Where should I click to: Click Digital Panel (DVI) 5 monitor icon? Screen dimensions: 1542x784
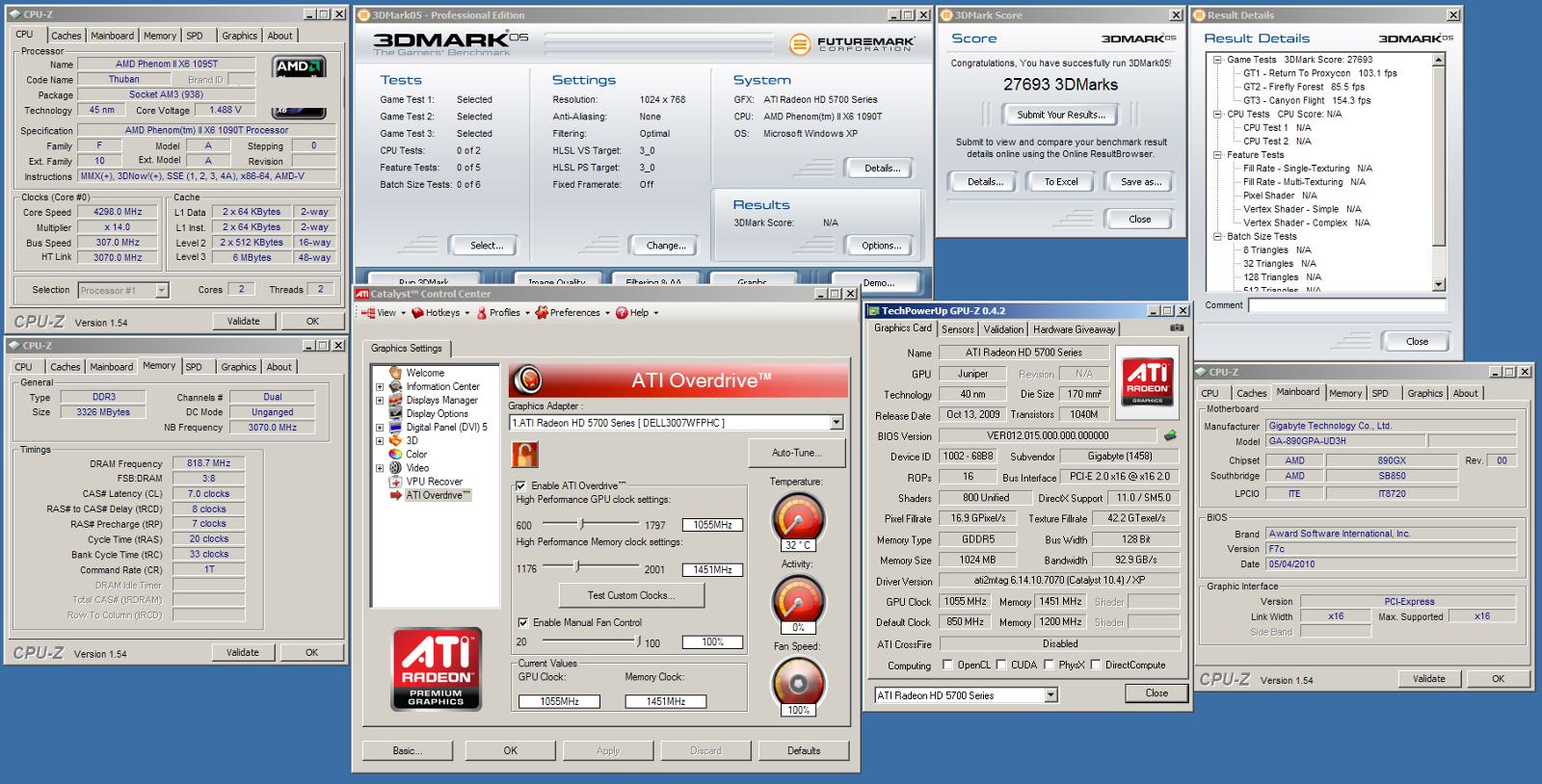coord(395,427)
